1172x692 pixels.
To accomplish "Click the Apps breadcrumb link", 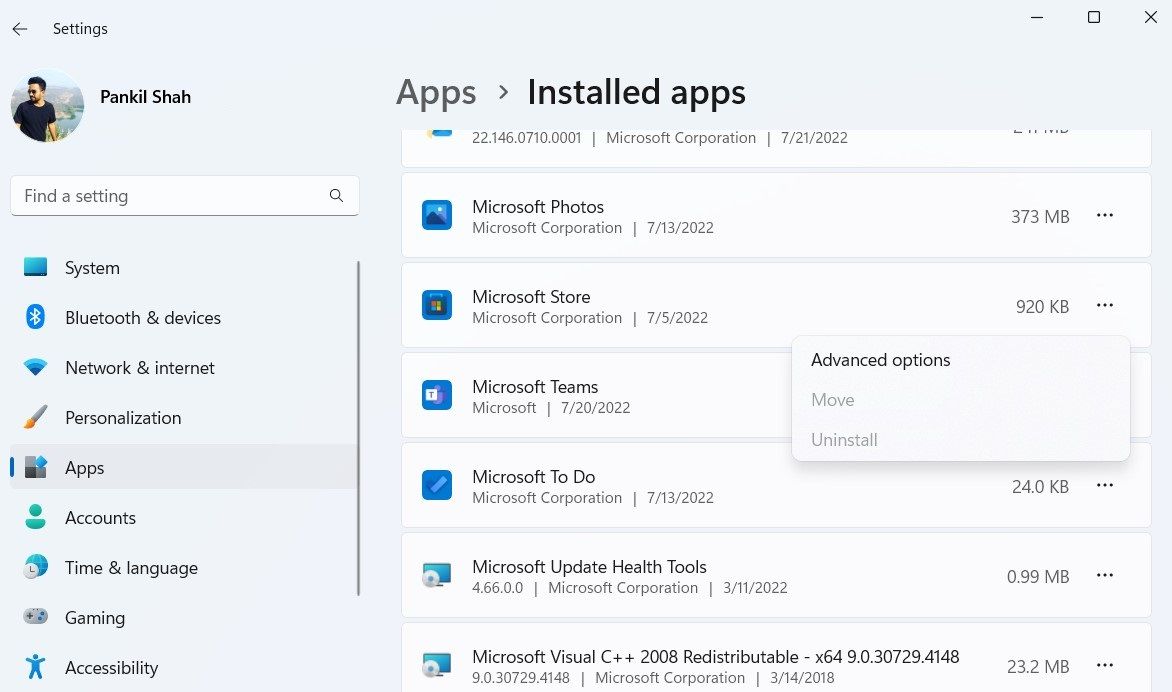I will [436, 93].
